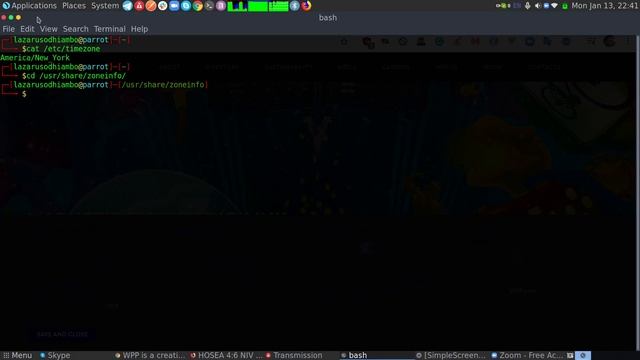Open the Menu button in bottom panel
This screenshot has height=360, width=640.
(18, 356)
